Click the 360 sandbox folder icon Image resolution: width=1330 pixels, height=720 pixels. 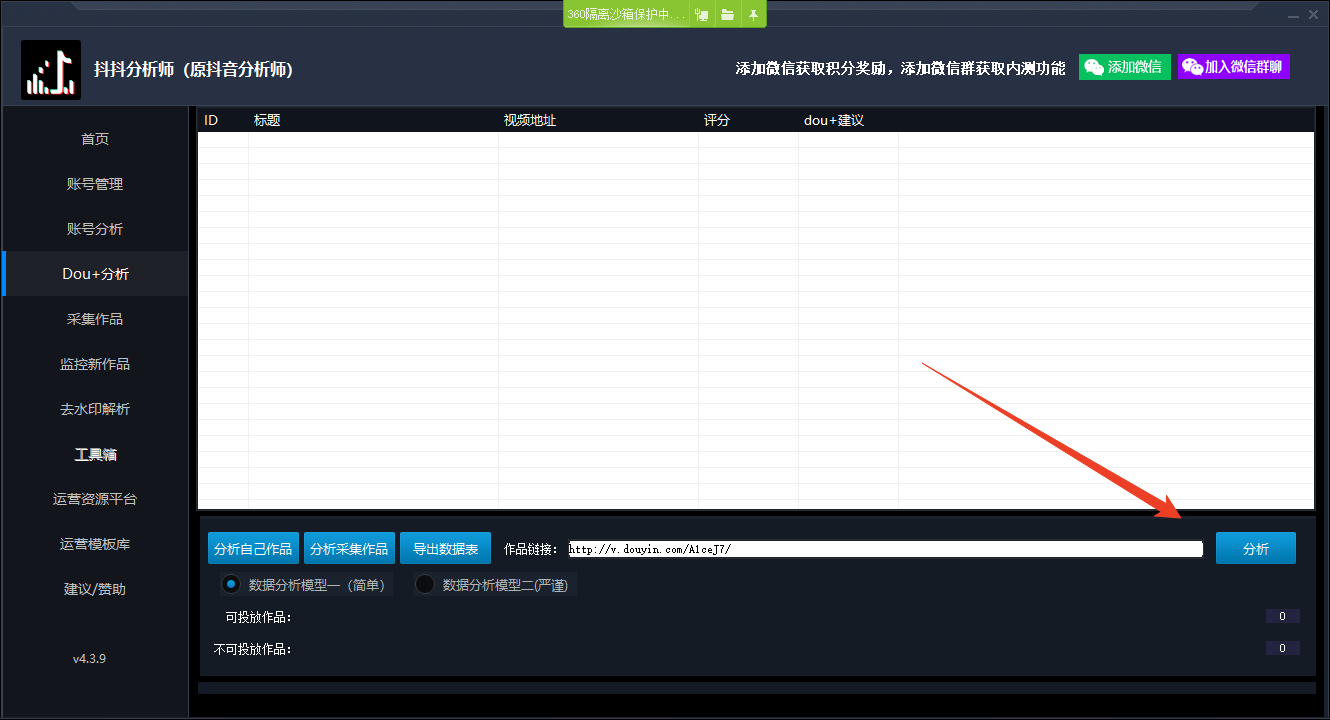[727, 14]
